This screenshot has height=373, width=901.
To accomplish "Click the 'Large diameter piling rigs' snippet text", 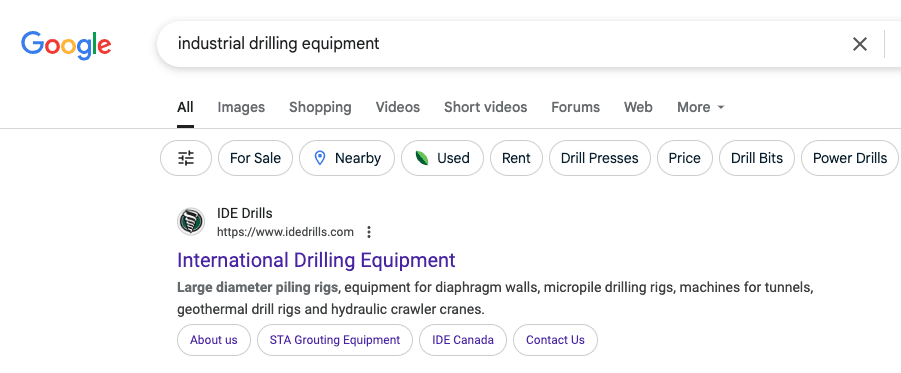I will (x=257, y=287).
